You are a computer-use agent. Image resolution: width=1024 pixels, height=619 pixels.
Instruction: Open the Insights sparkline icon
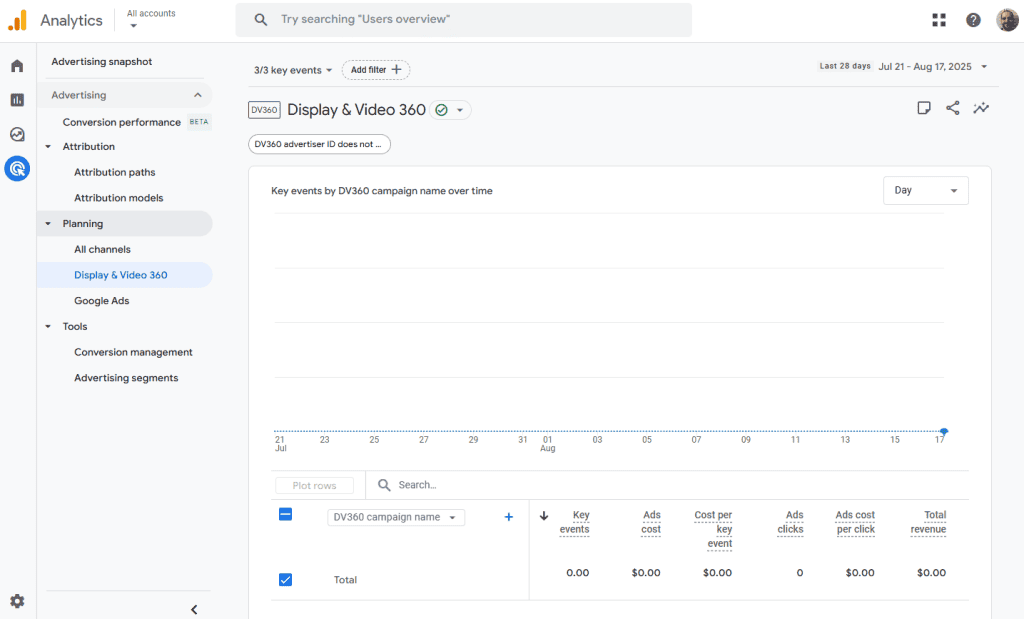(x=981, y=108)
